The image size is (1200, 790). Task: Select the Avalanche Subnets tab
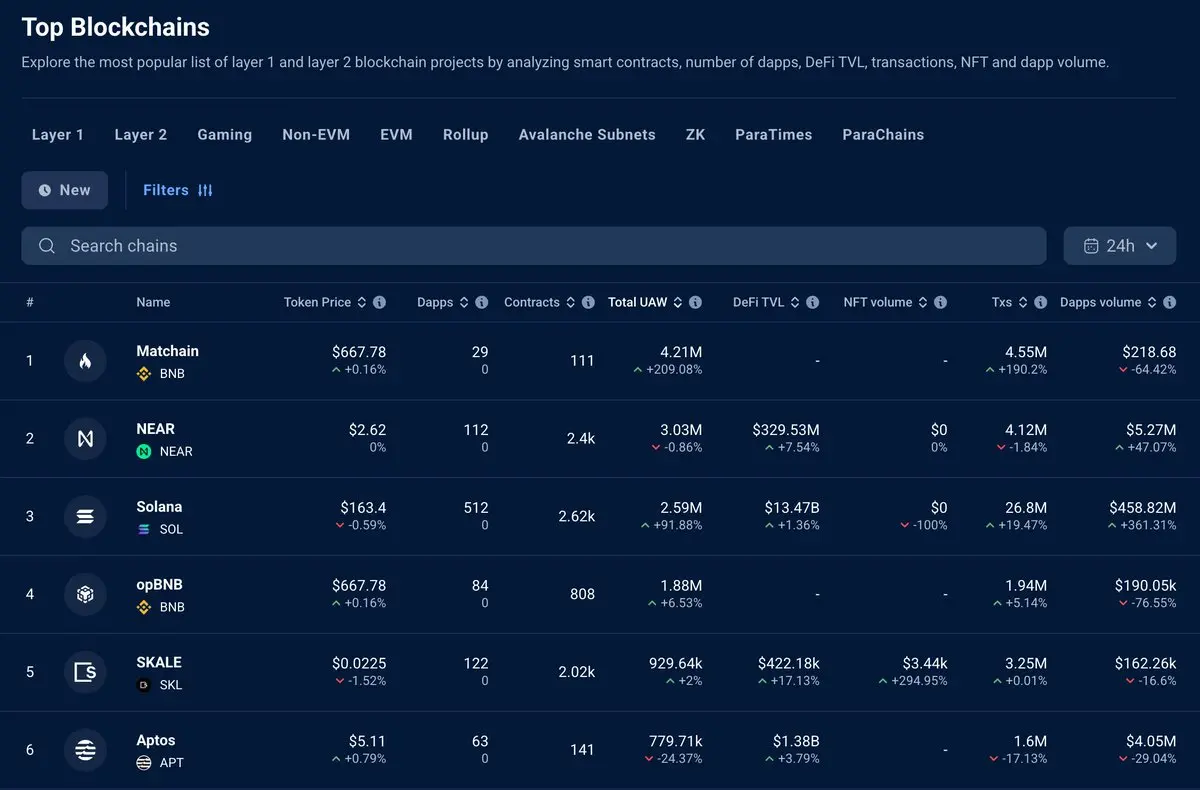[x=587, y=135]
